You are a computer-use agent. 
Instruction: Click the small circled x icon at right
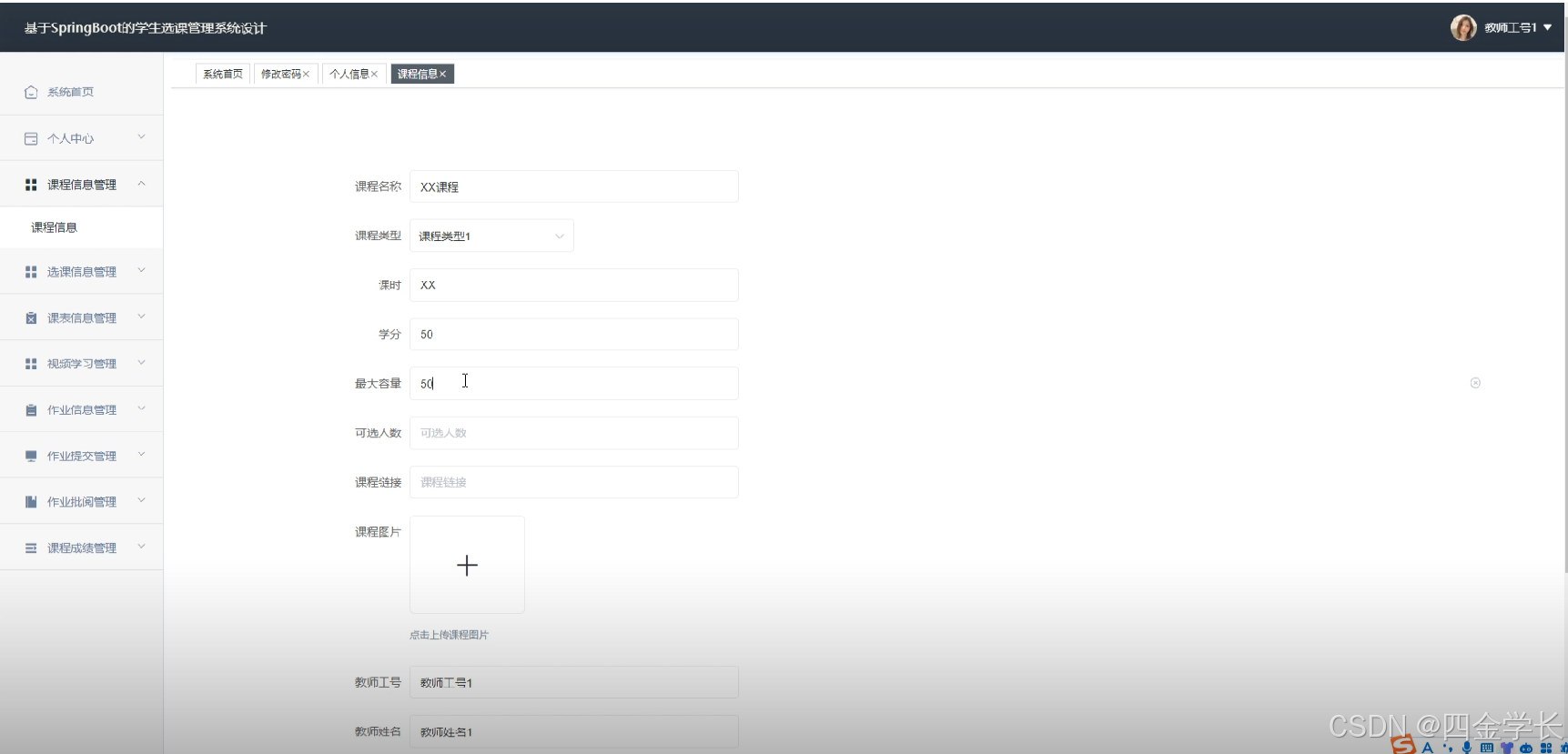tap(1475, 383)
